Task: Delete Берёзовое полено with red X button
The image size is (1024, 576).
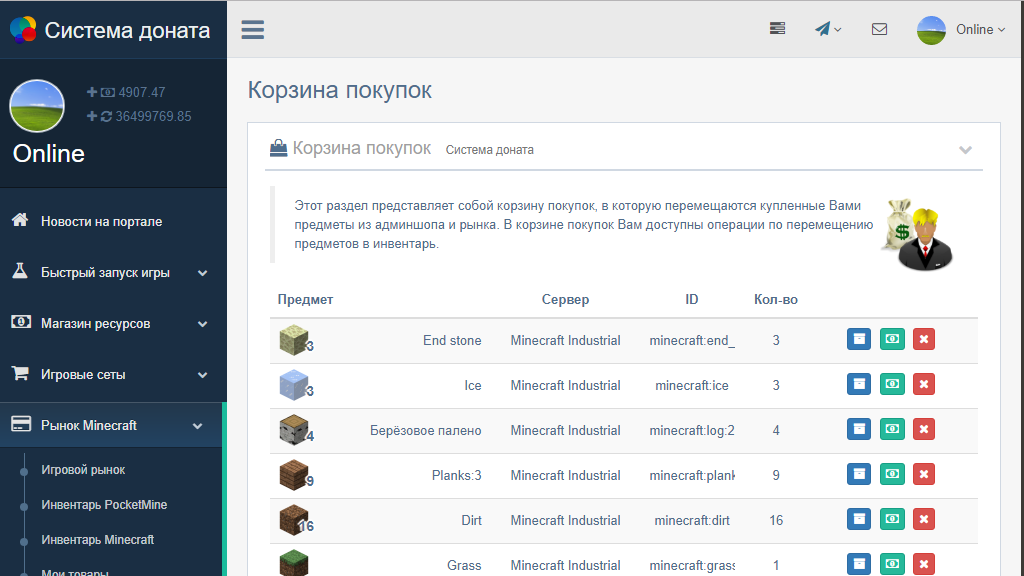Action: 924,430
